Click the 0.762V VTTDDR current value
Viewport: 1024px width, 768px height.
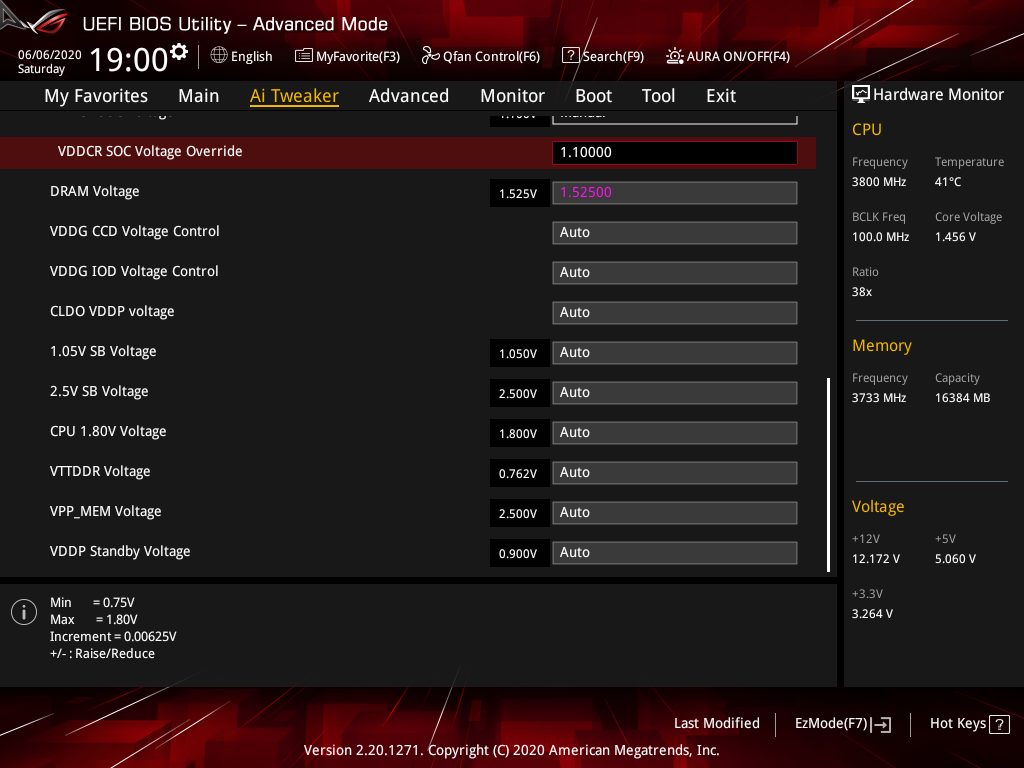pos(519,473)
